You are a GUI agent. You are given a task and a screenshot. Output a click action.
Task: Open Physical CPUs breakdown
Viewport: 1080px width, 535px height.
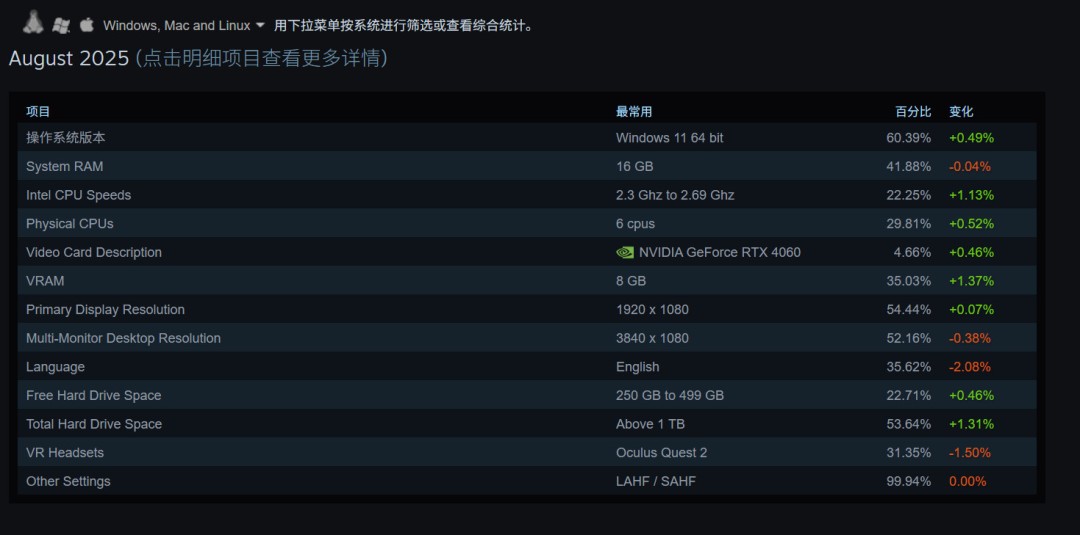coord(70,224)
